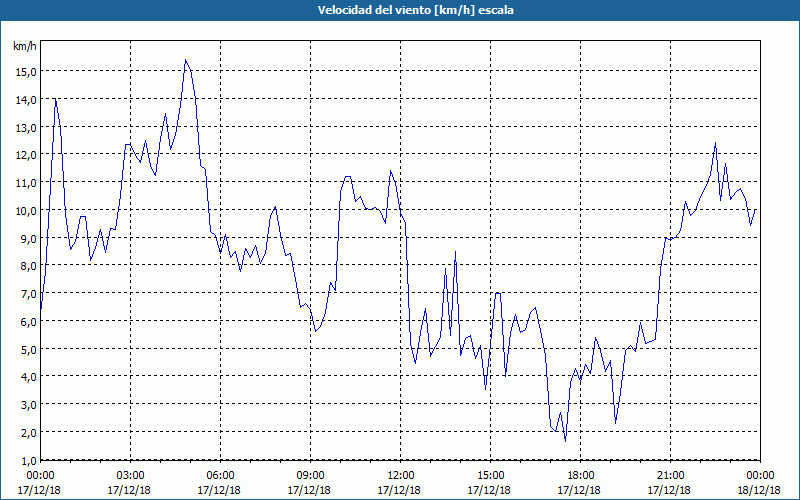Select the '17/12/18' date beneath 12:00
This screenshot has width=800, height=500.
tap(399, 490)
